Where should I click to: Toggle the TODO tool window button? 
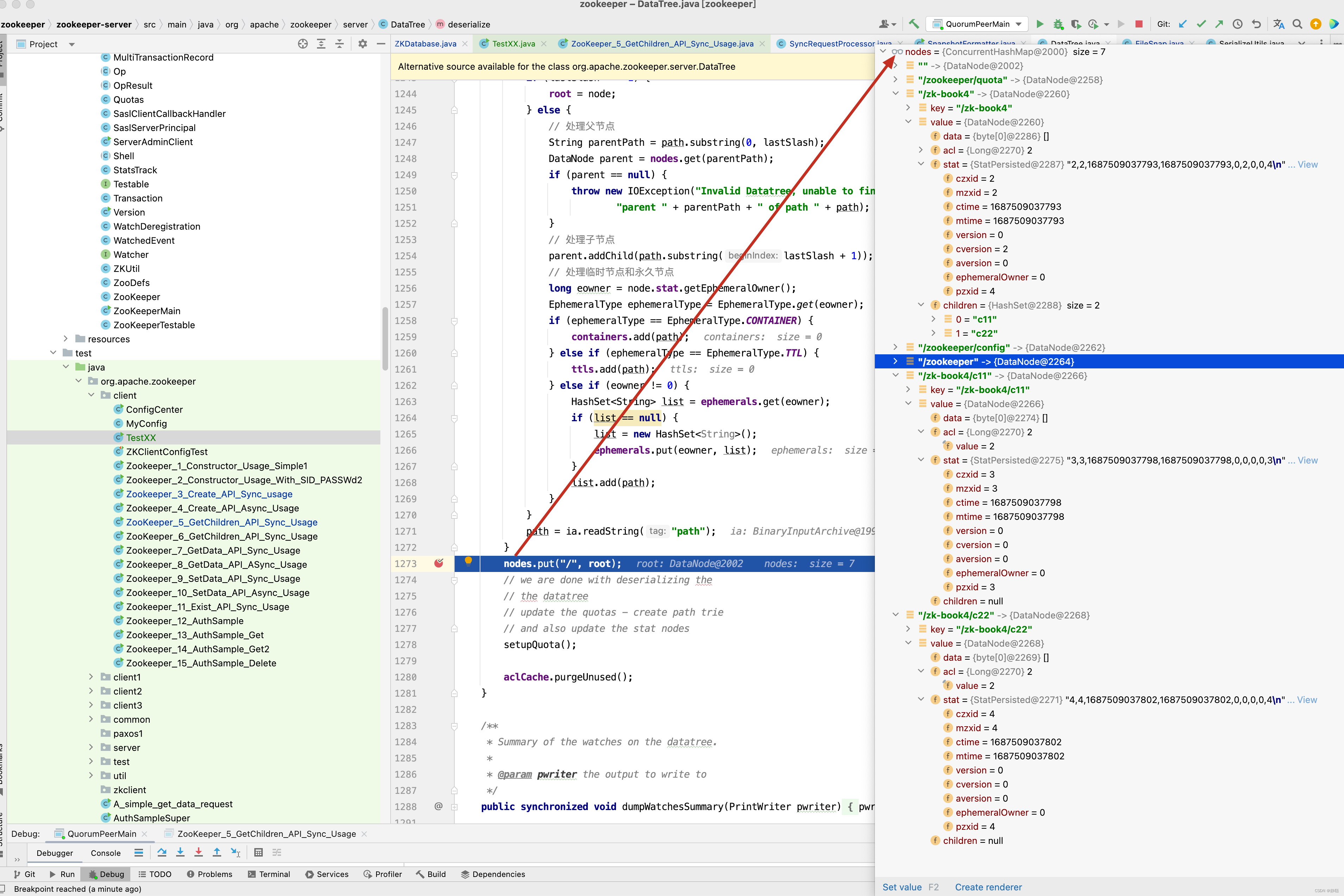click(155, 874)
